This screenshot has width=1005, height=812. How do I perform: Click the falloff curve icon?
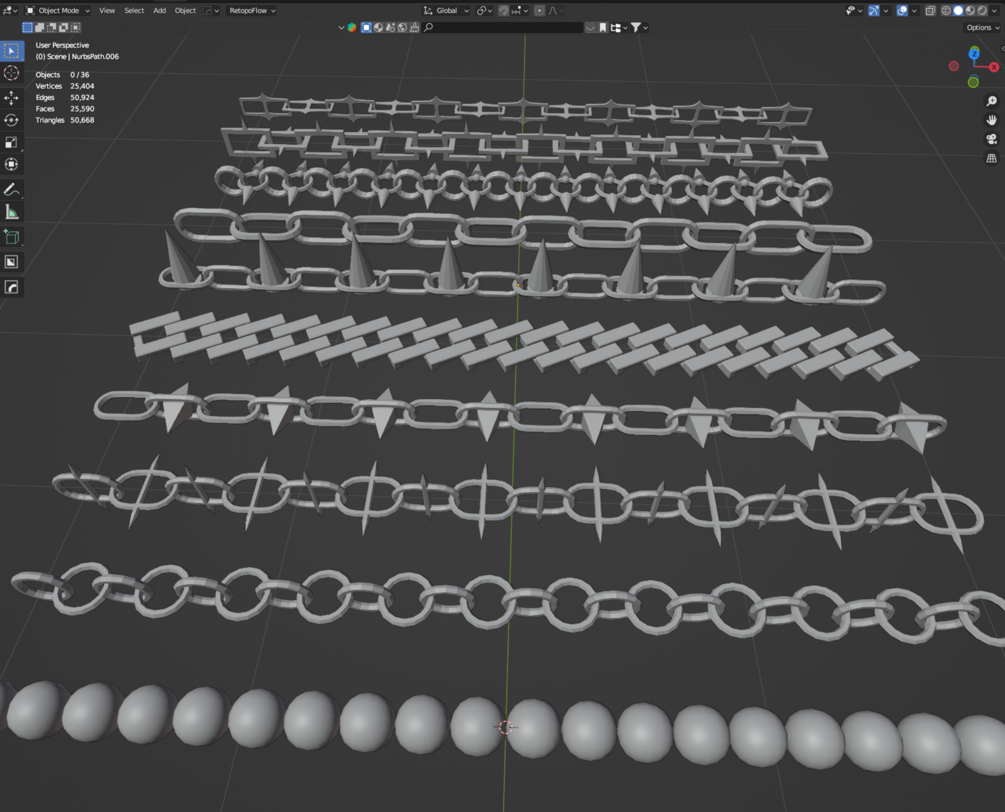pyautogui.click(x=554, y=10)
